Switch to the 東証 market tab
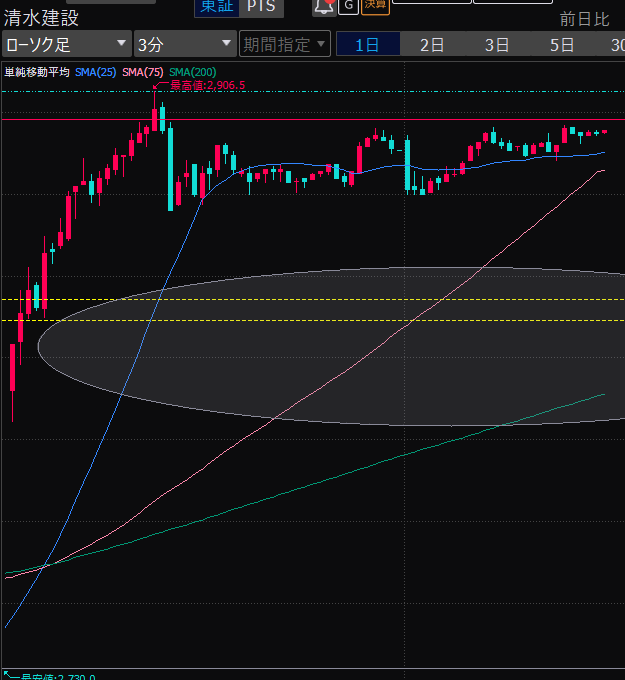Viewport: 625px width, 680px height. [216, 7]
